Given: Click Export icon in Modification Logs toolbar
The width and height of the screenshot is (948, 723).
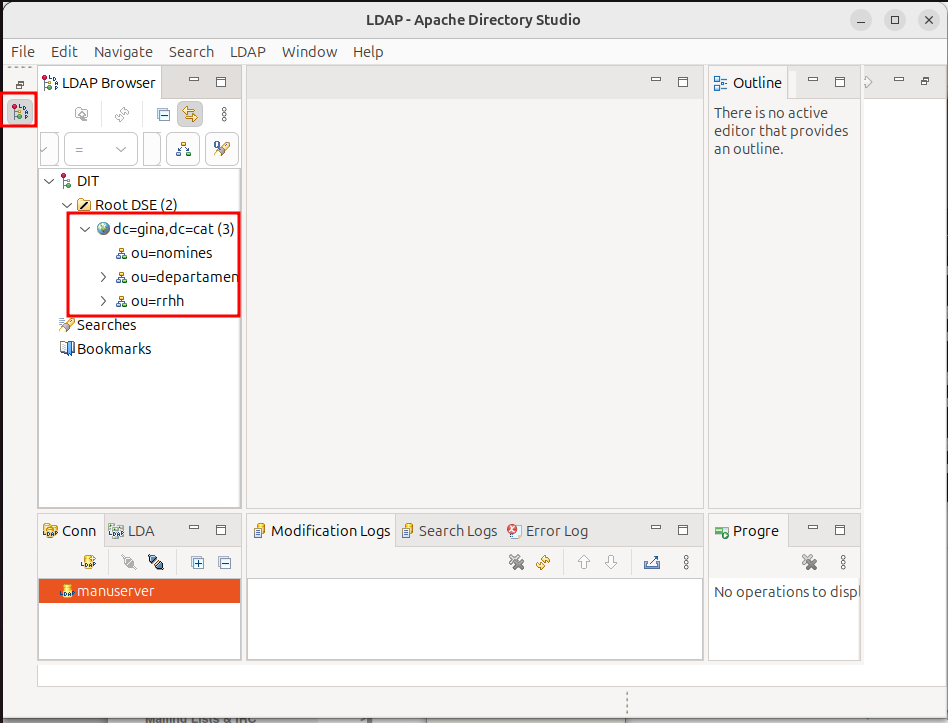Looking at the screenshot, I should pos(652,563).
